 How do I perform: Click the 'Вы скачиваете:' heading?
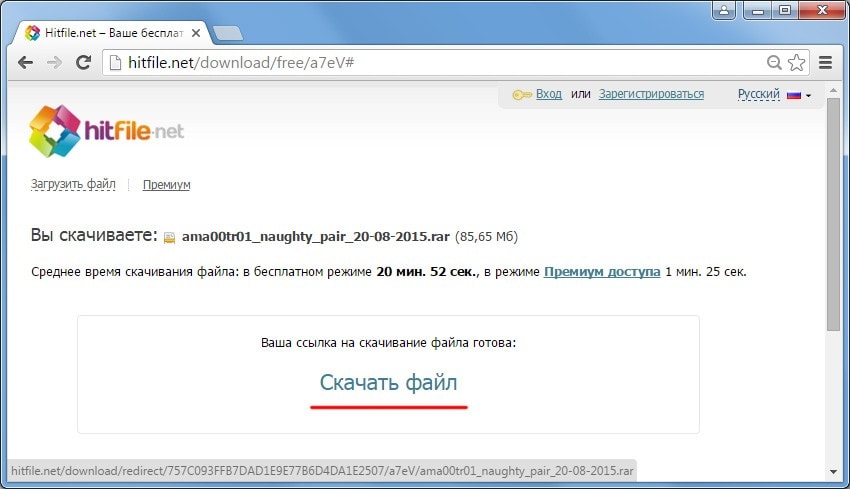(x=94, y=235)
